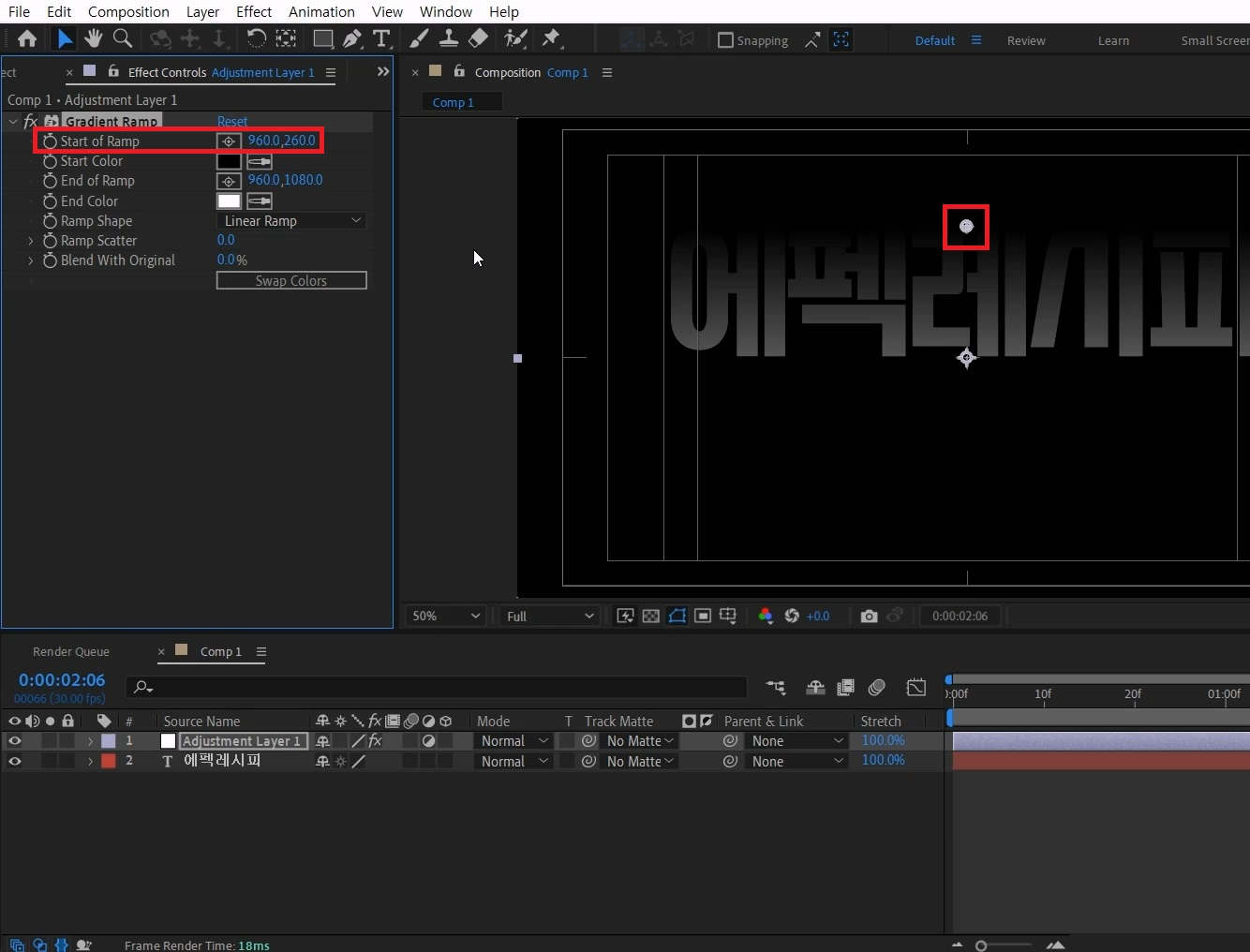Toggle Blend With Original stopwatch

tap(51, 260)
